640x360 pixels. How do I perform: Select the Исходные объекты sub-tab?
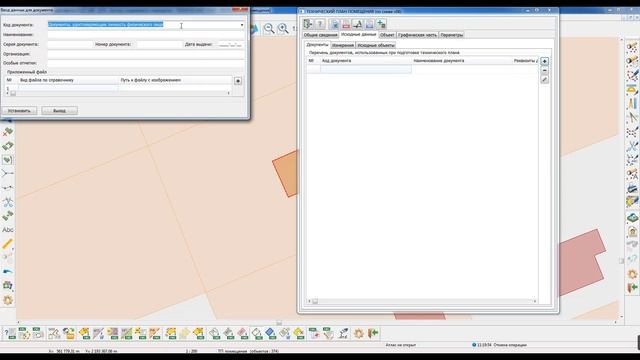click(376, 45)
